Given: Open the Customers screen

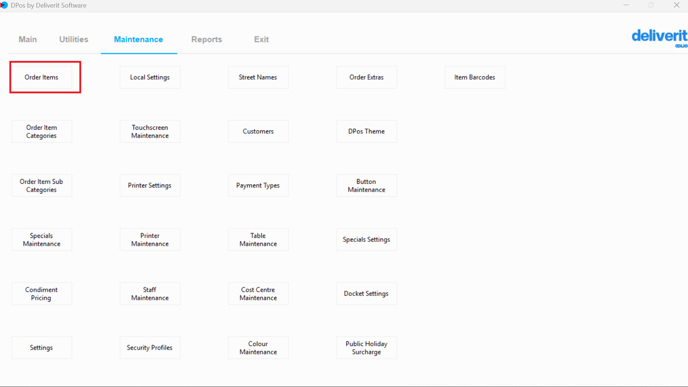Looking at the screenshot, I should tap(258, 131).
